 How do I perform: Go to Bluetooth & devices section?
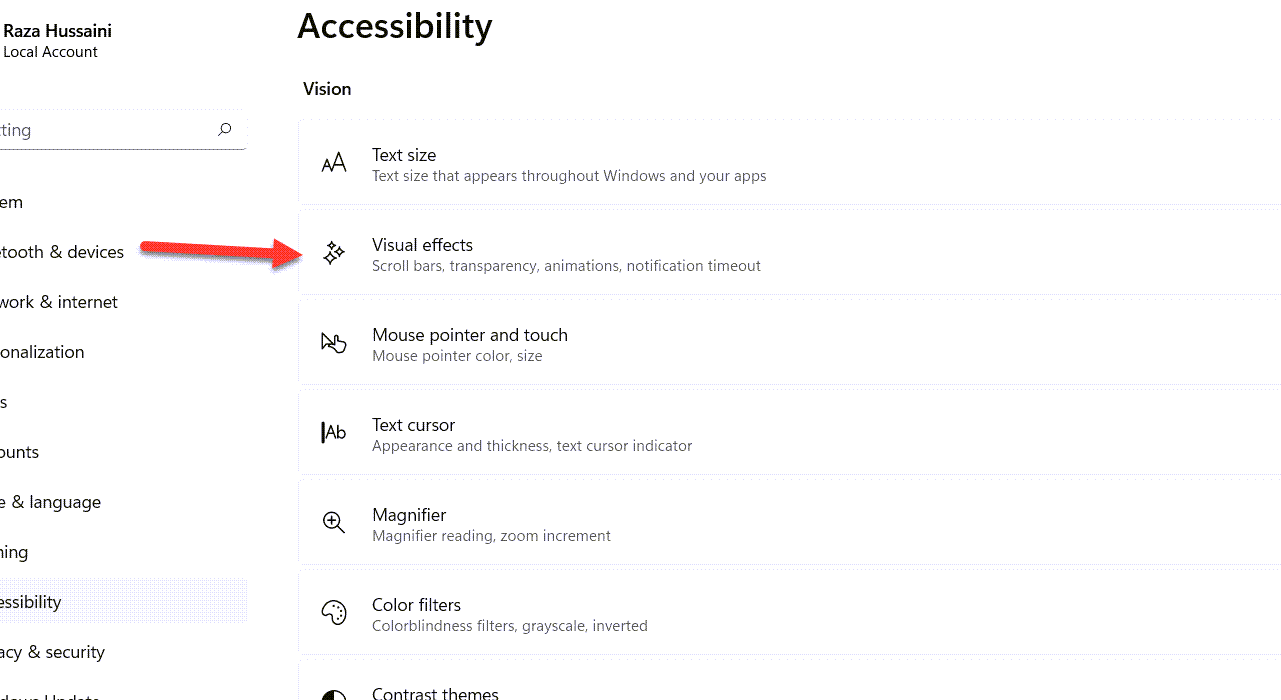click(62, 252)
